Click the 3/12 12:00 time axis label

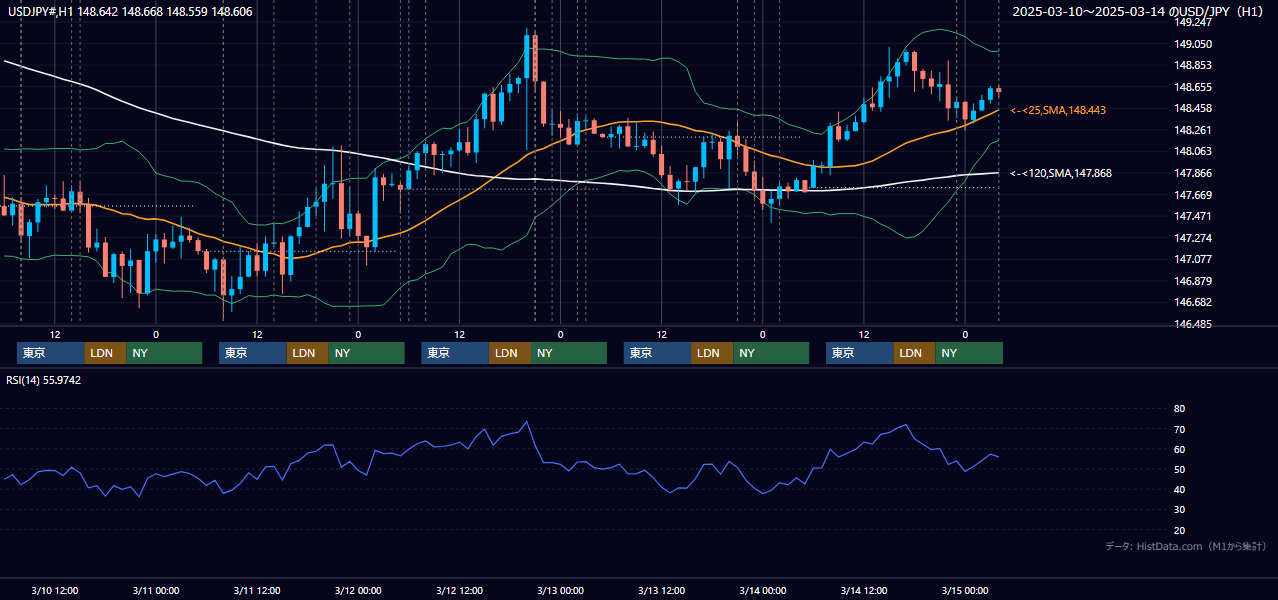click(459, 590)
